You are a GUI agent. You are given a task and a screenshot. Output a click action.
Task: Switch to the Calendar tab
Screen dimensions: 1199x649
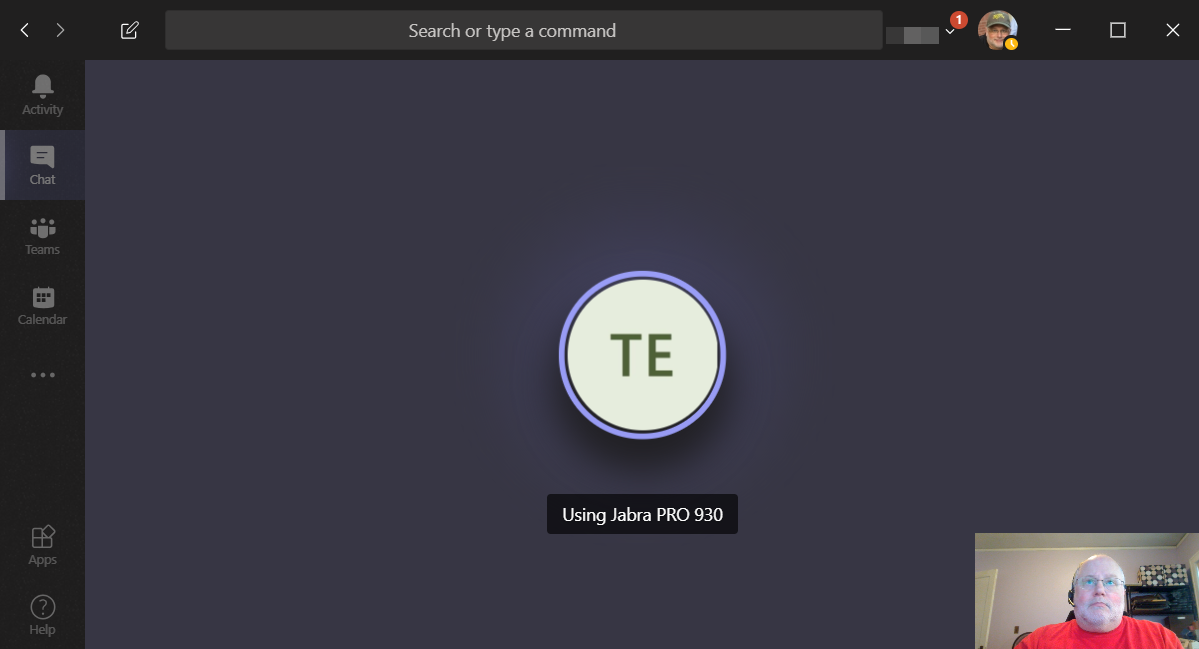point(42,305)
